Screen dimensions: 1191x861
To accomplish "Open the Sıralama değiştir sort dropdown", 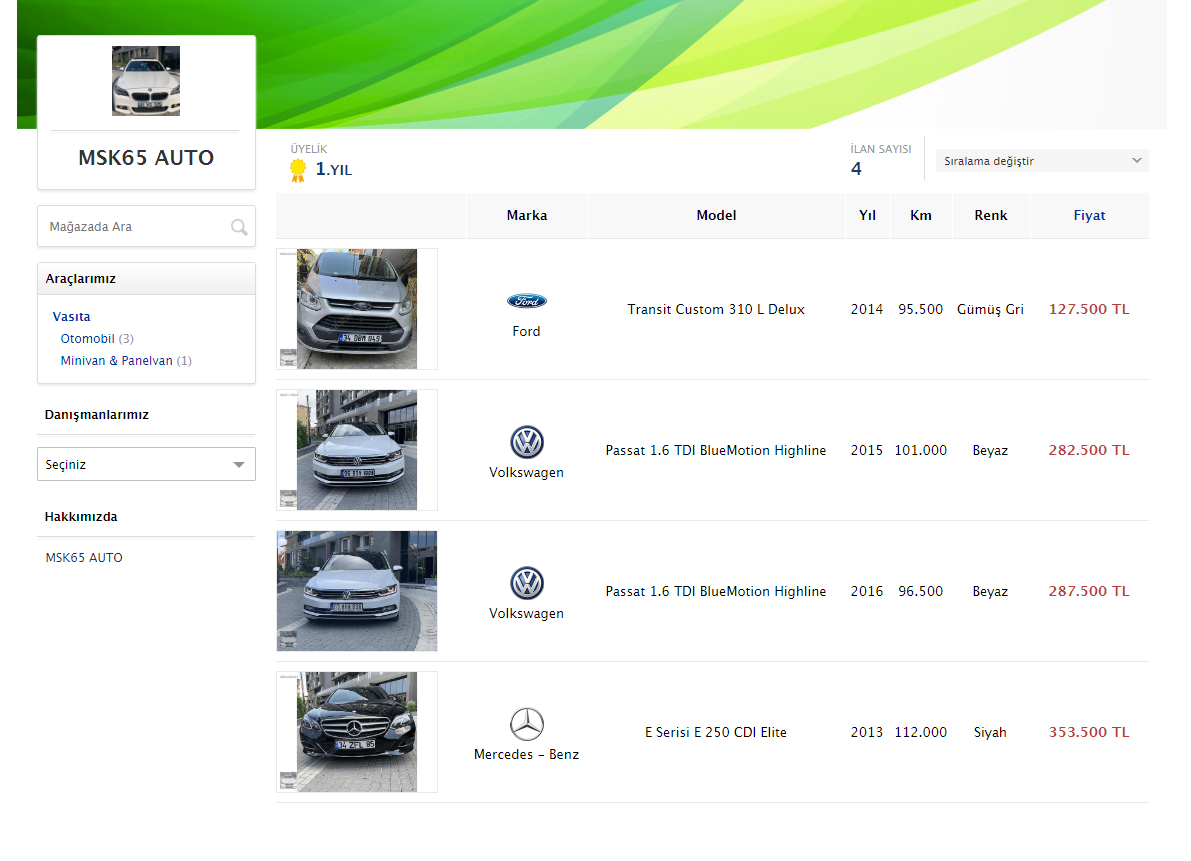I will pyautogui.click(x=1042, y=161).
